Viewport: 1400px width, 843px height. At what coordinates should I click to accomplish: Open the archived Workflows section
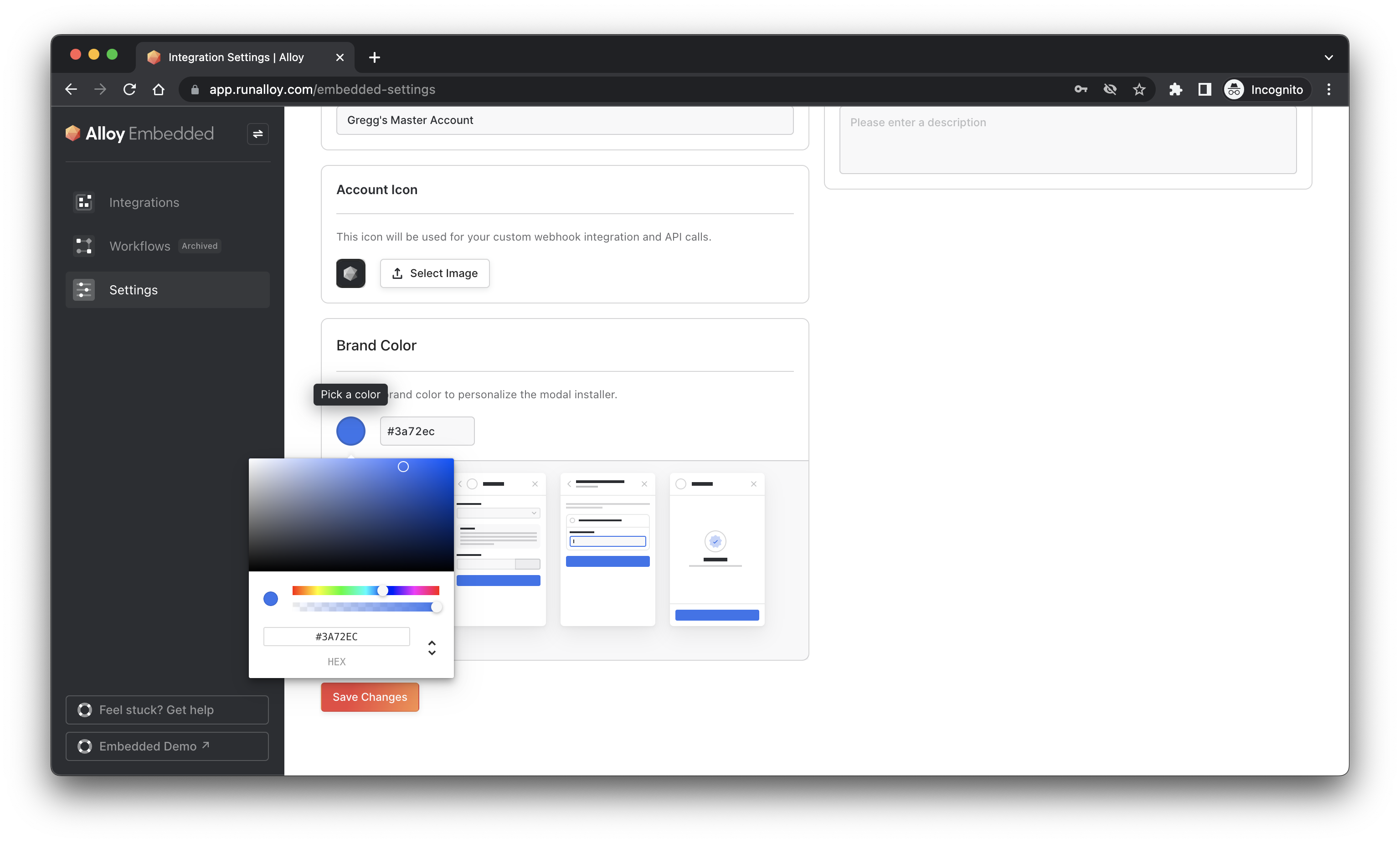click(140, 246)
